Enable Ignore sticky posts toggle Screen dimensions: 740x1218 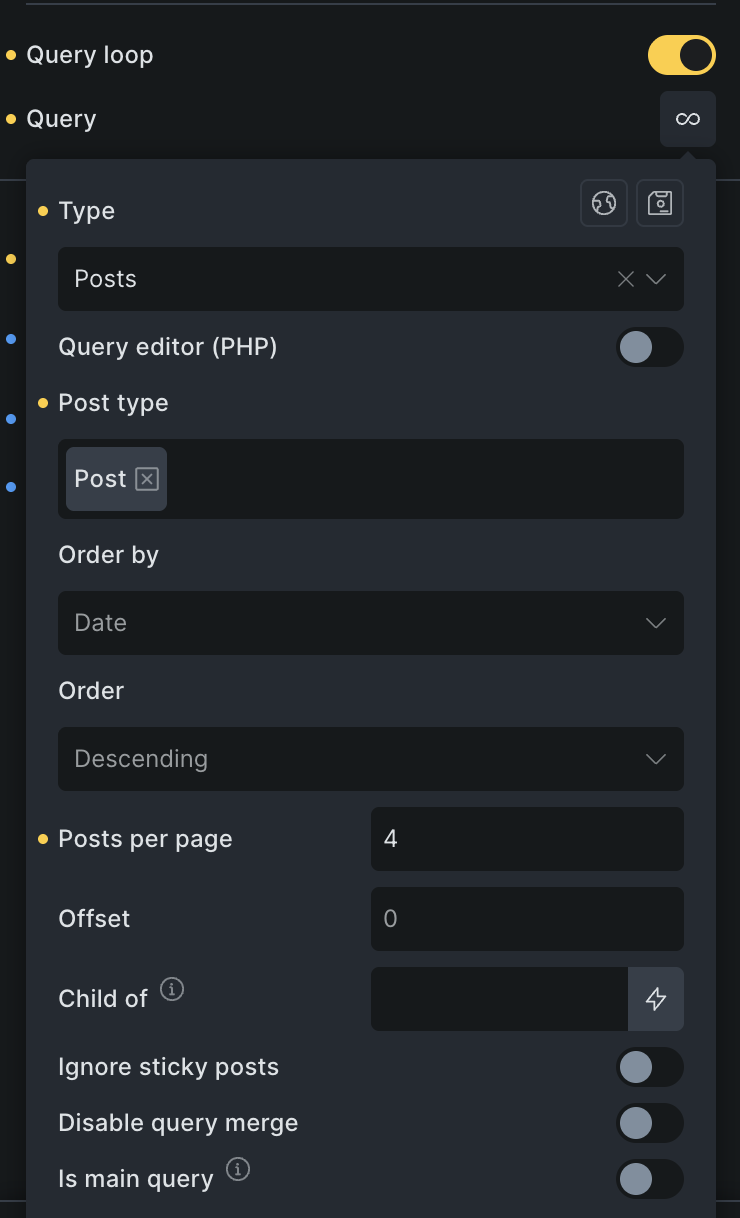(x=650, y=1067)
